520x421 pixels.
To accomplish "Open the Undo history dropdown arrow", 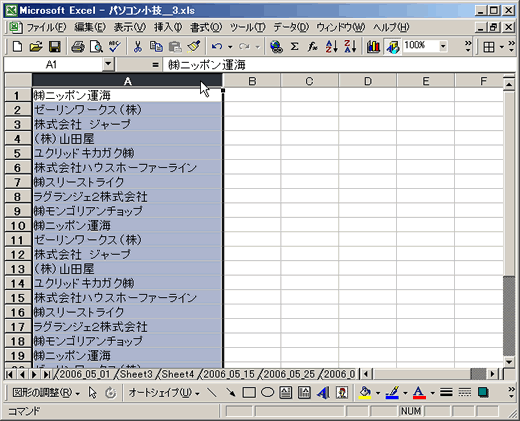I will tap(230, 47).
